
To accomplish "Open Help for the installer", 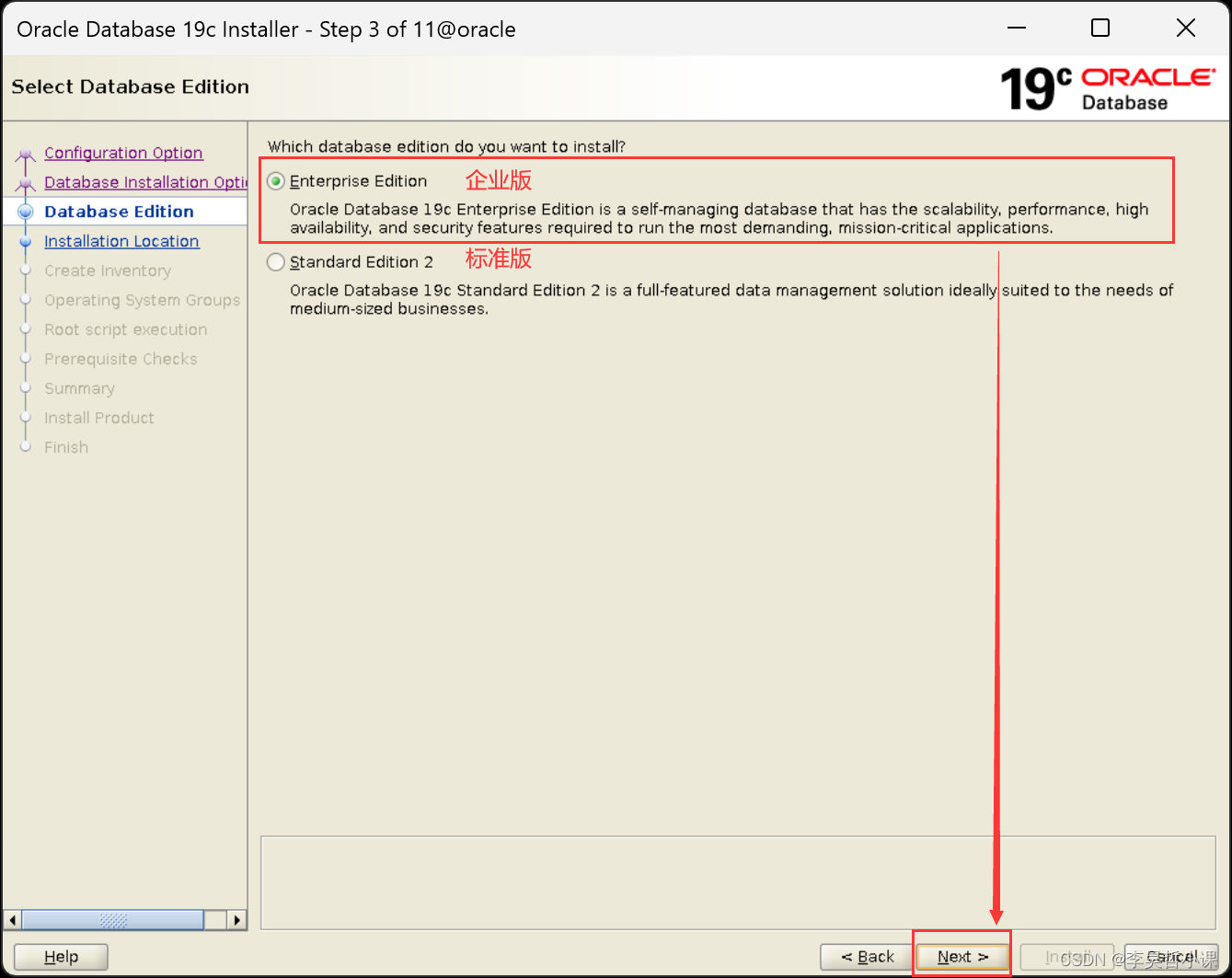I will click(x=61, y=957).
